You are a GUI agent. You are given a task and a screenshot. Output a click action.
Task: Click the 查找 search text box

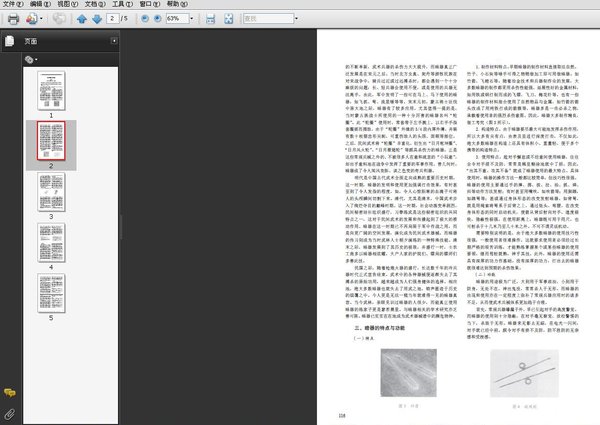pyautogui.click(x=268, y=18)
